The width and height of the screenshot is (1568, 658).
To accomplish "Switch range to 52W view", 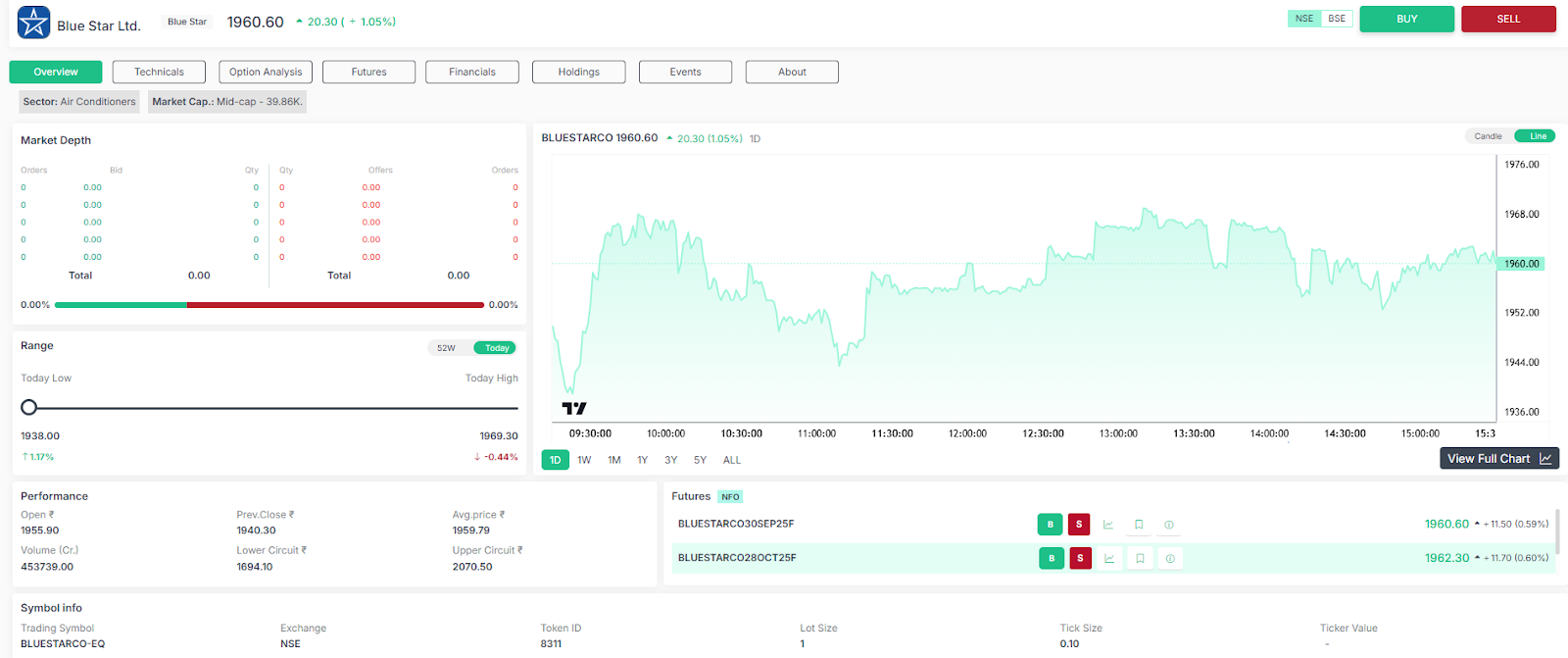I will coord(447,348).
